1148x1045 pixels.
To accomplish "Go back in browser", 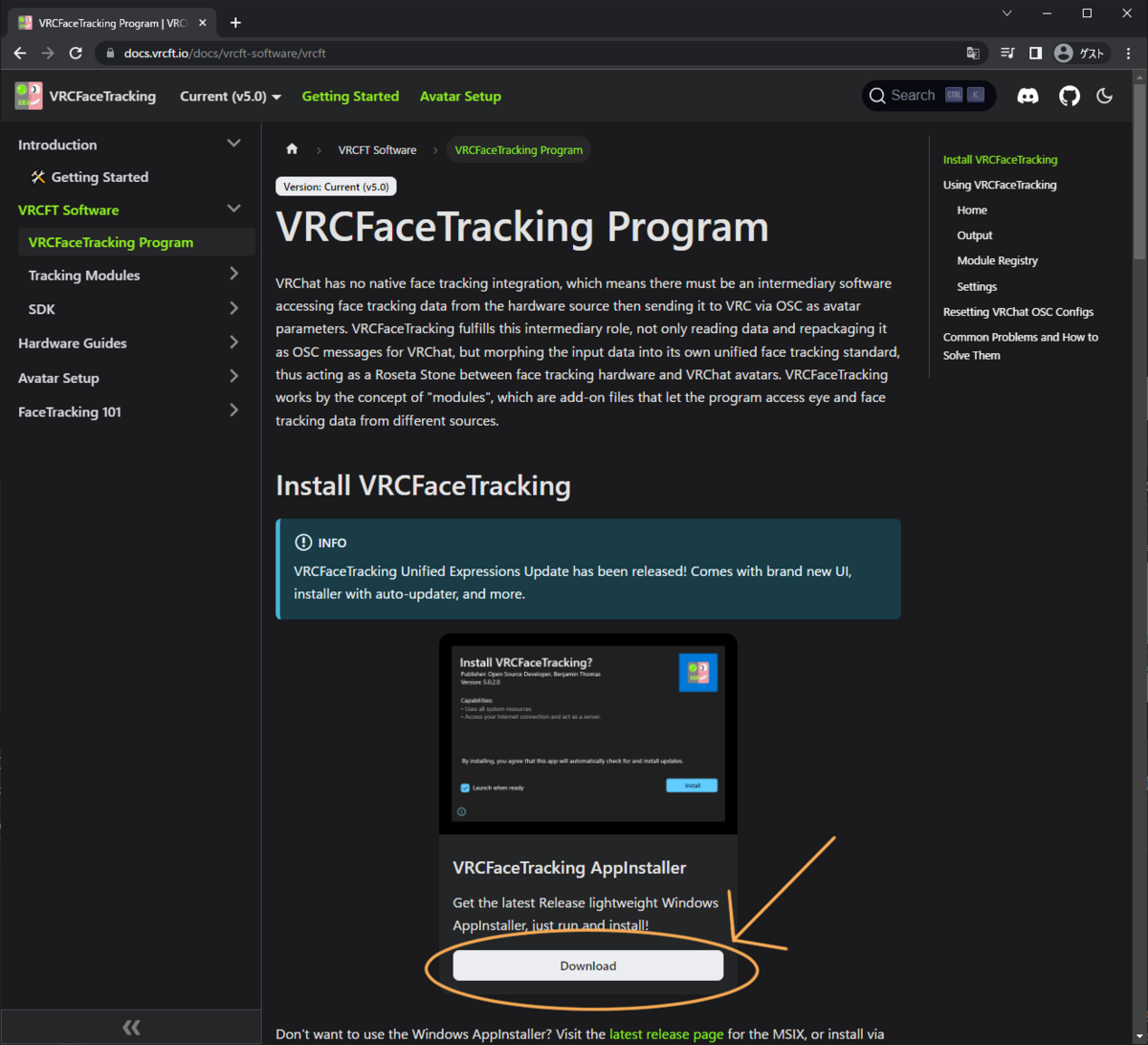I will point(20,54).
